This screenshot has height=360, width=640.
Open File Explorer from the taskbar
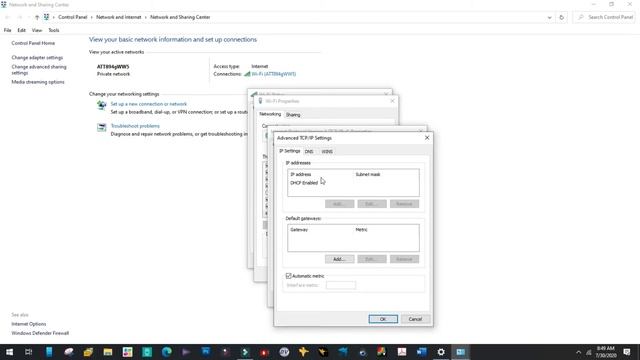point(108,352)
